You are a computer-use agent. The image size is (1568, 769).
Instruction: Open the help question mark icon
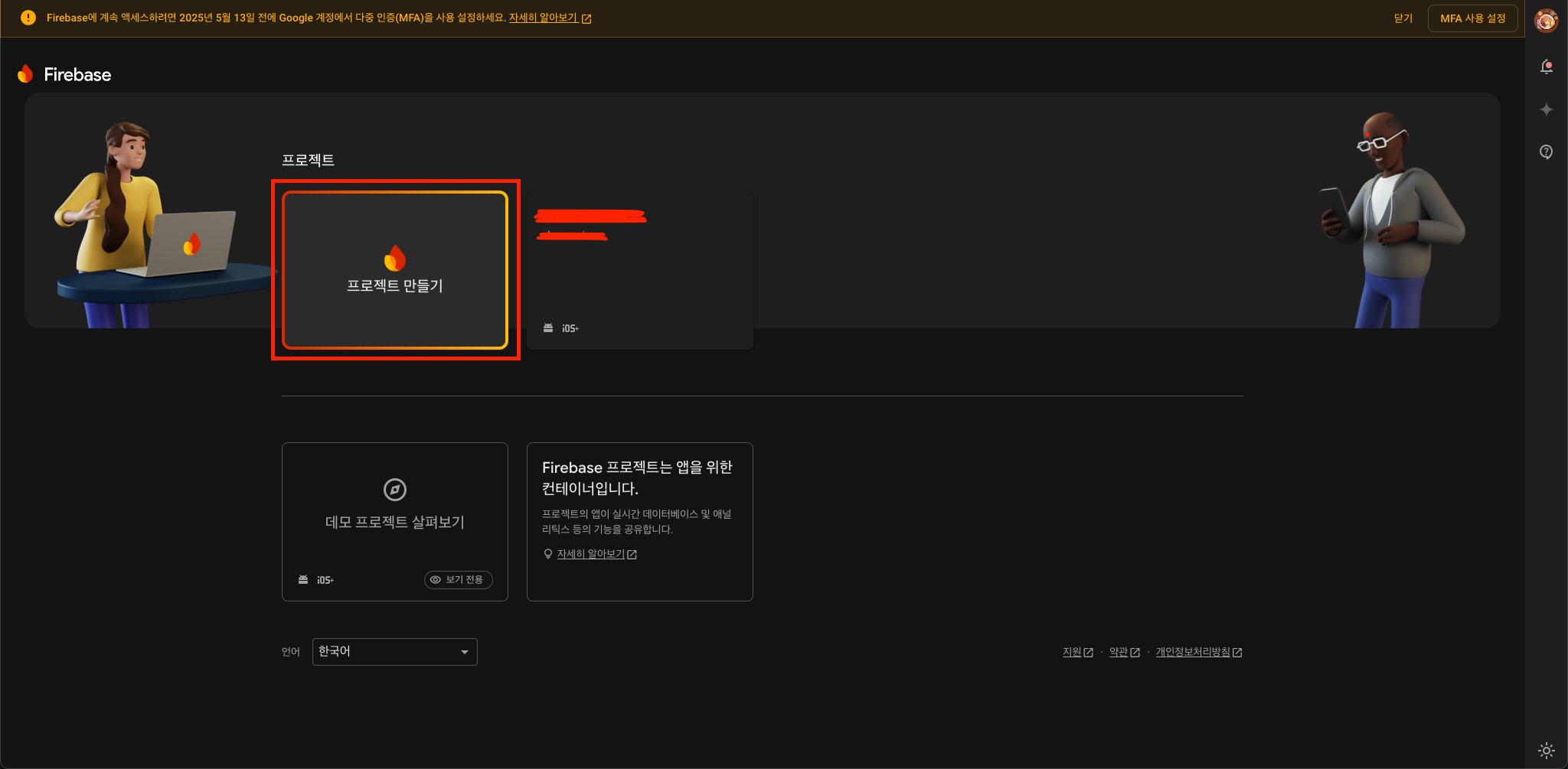1547,152
